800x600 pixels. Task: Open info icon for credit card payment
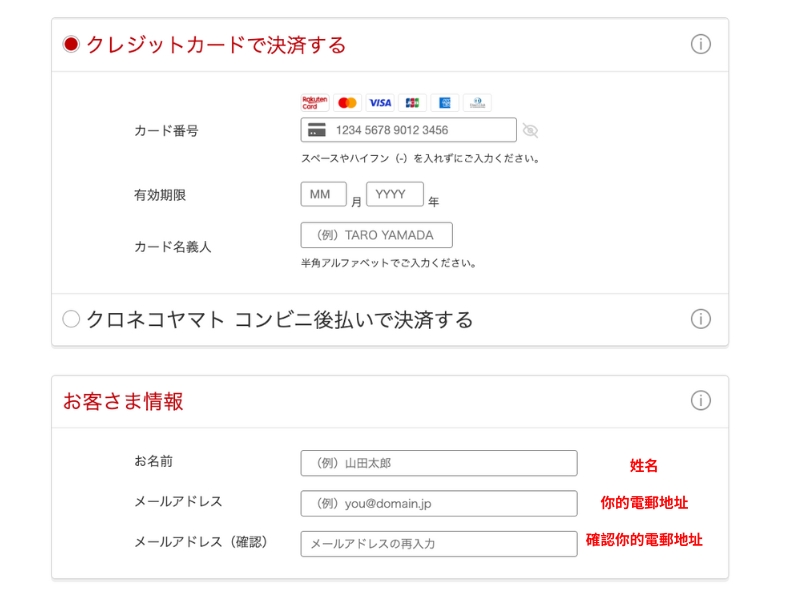tap(701, 45)
